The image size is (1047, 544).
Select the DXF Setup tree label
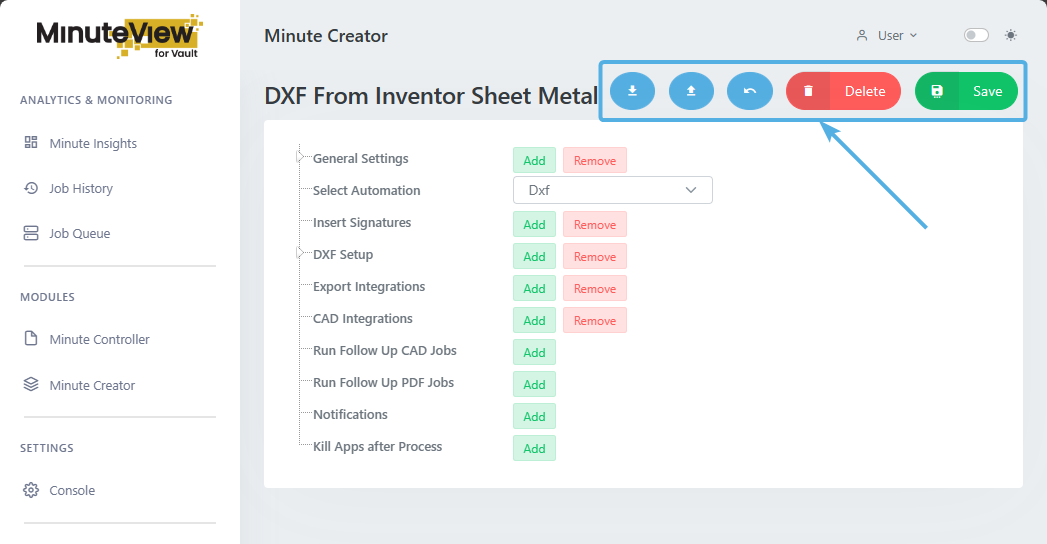point(343,254)
